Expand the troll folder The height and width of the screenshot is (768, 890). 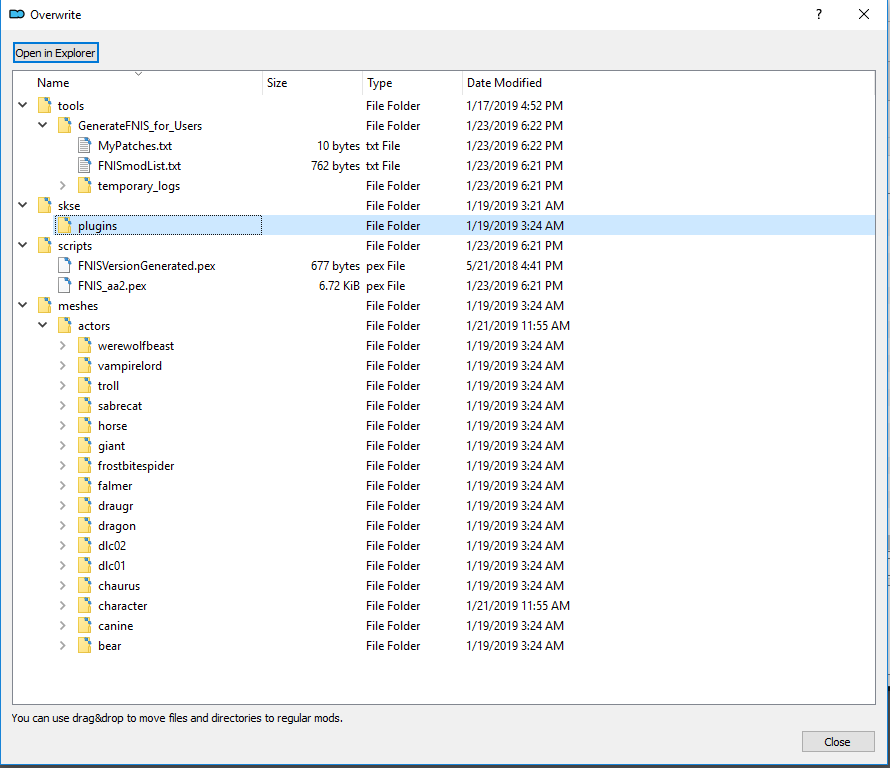[x=62, y=385]
